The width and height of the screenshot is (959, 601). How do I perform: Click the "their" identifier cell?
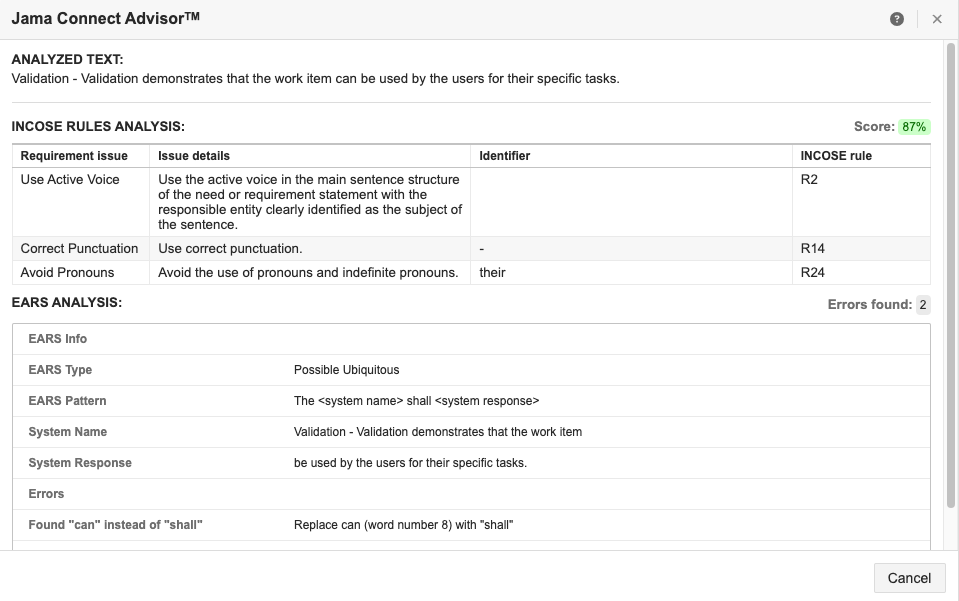[x=492, y=272]
